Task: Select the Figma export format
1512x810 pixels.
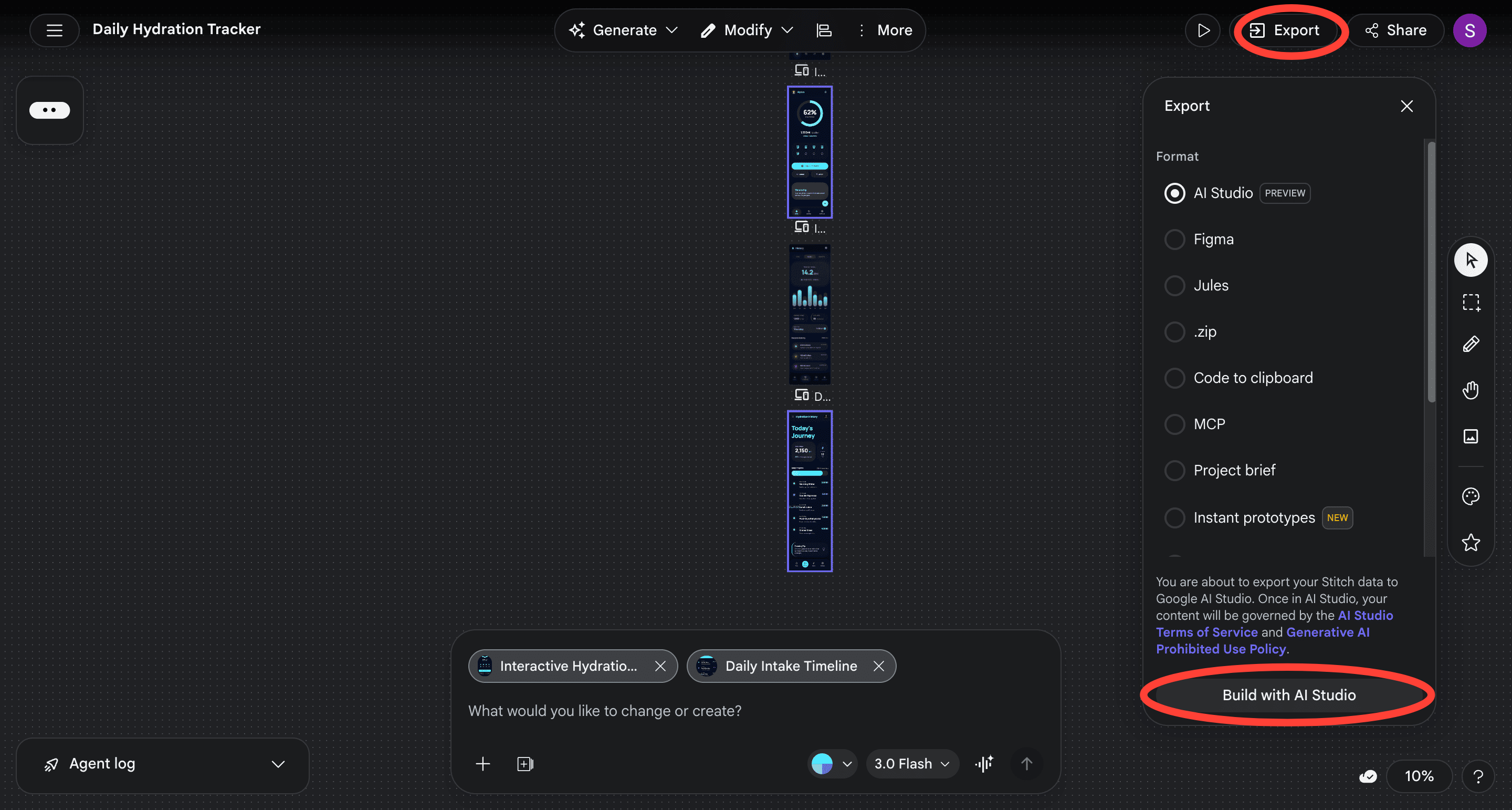Action: pos(1175,240)
